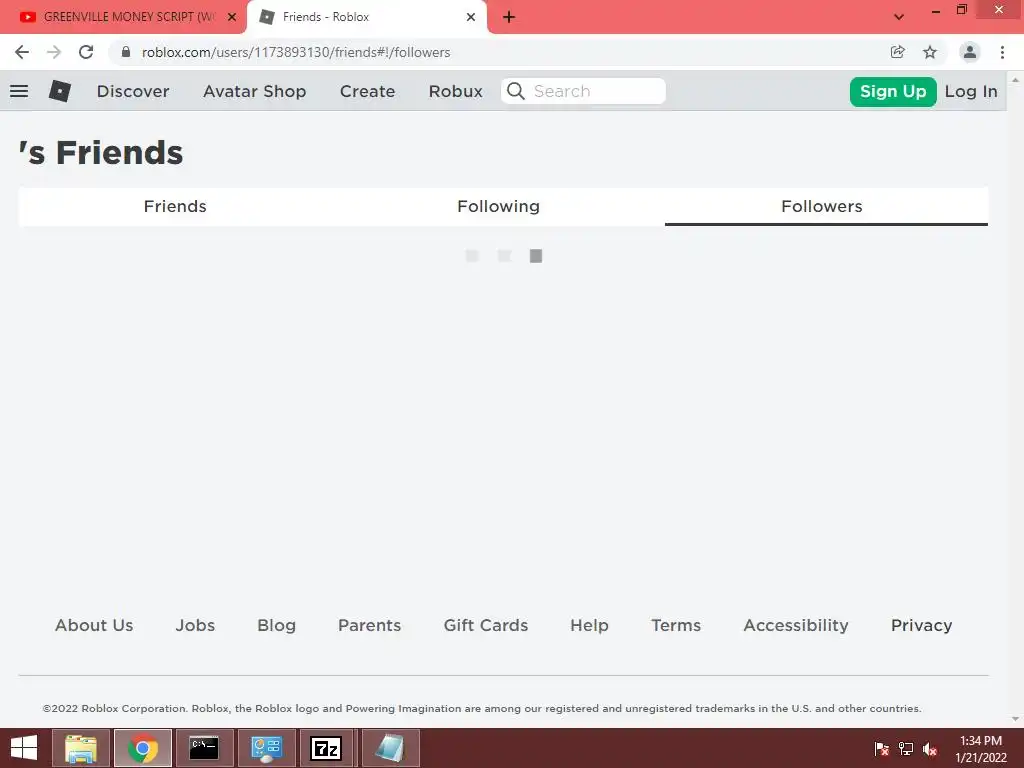Open the Accessibility footer link

click(795, 625)
